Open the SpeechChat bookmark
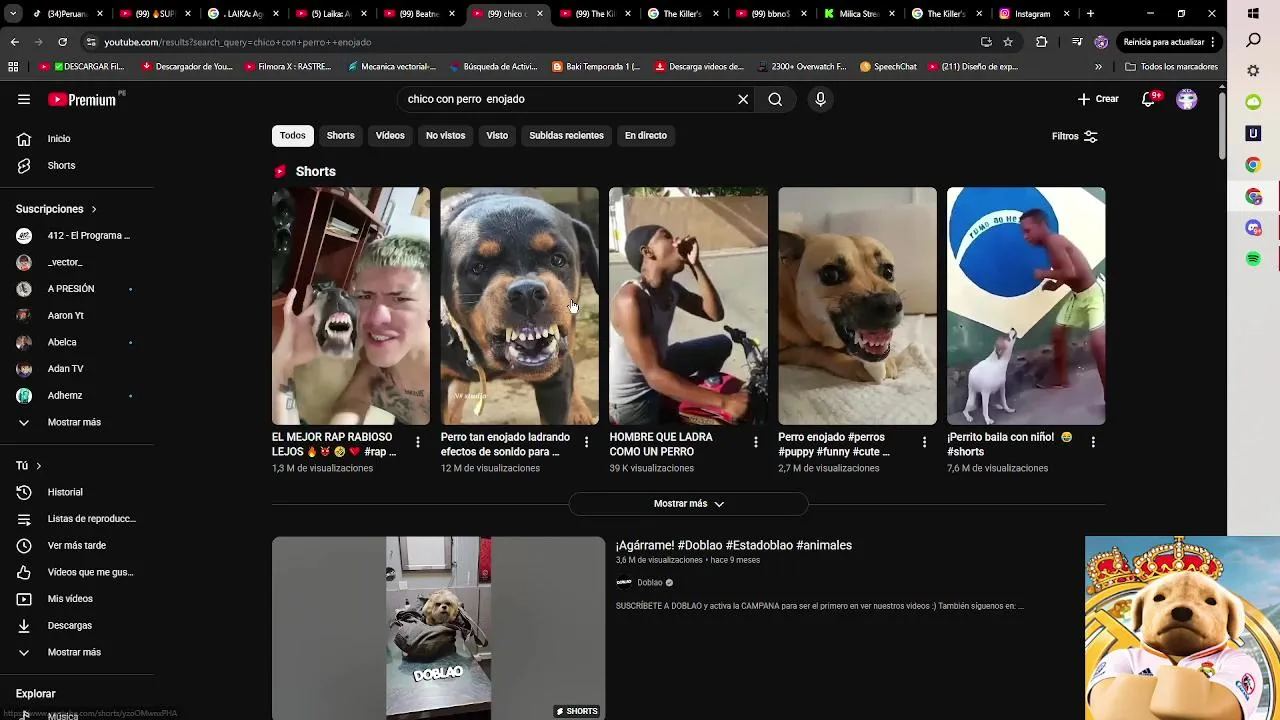This screenshot has width=1280, height=720. (888, 67)
